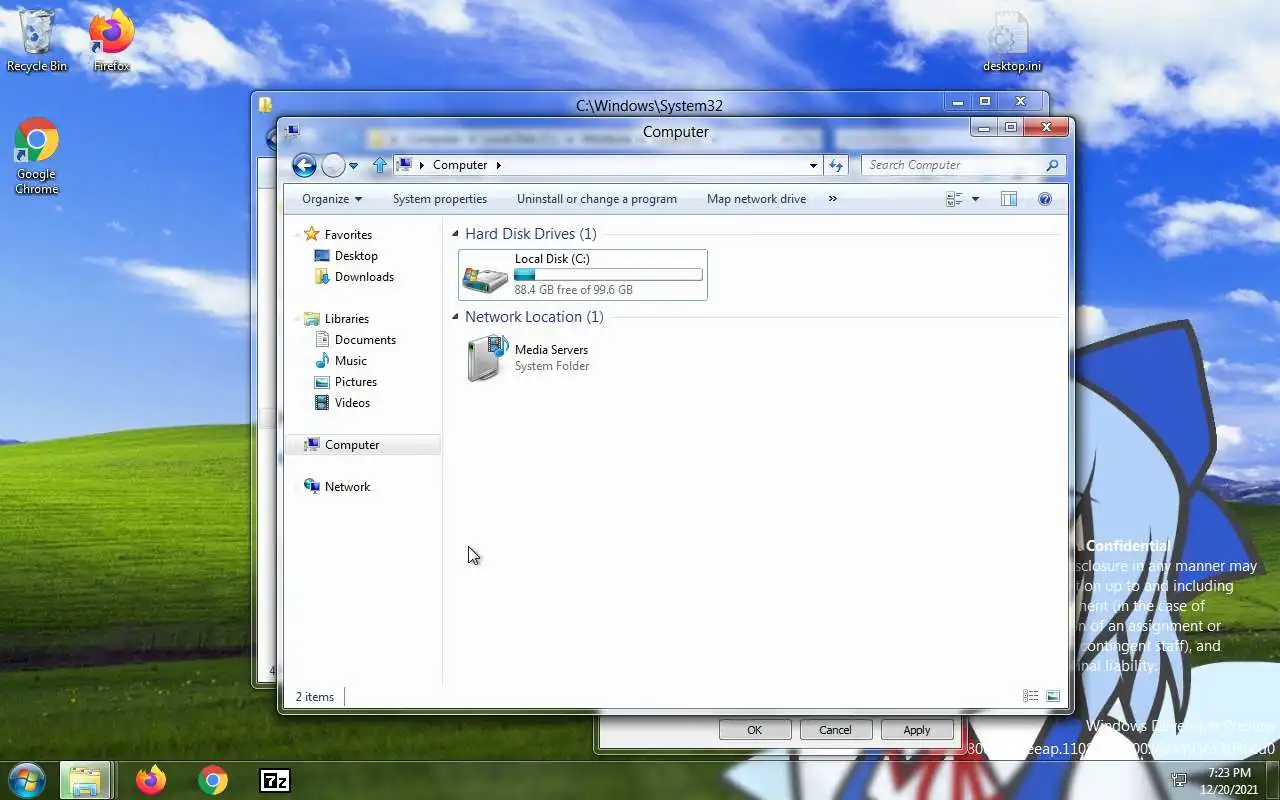This screenshot has height=800, width=1280.
Task: Open Videos library
Action: (352, 403)
